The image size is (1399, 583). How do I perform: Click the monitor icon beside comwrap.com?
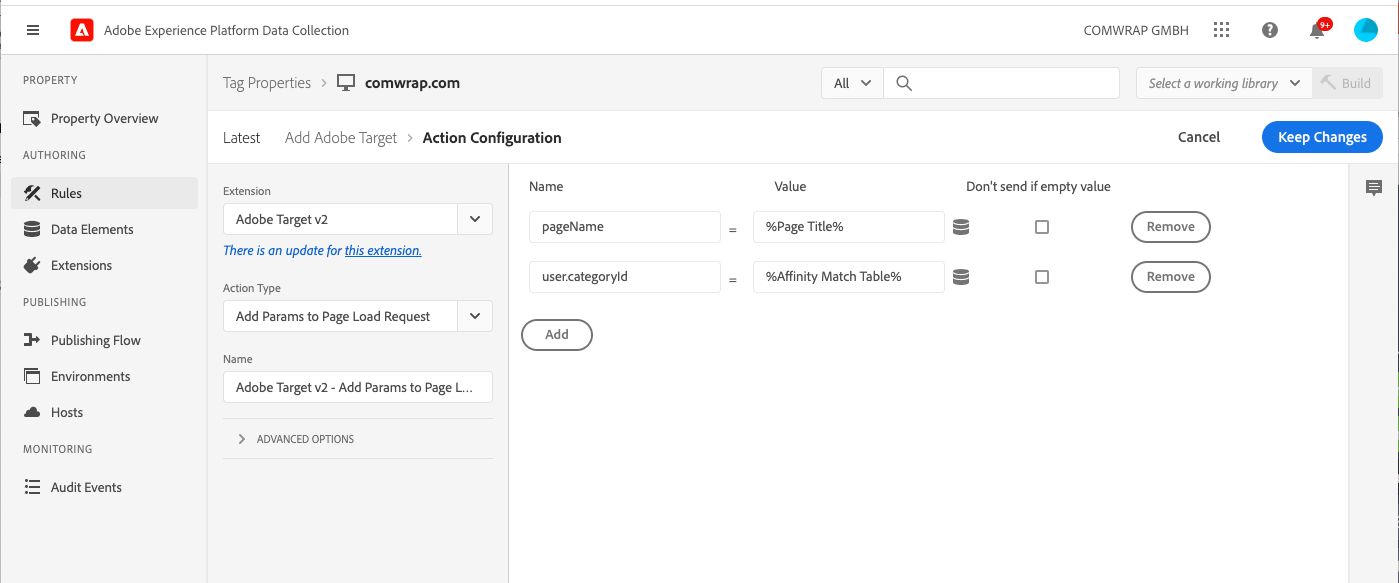point(346,83)
